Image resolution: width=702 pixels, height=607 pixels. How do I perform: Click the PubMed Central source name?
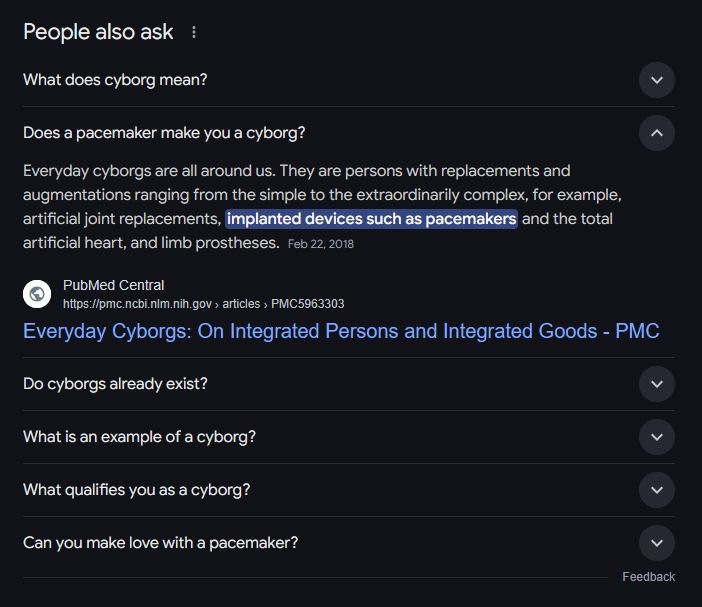tap(113, 286)
